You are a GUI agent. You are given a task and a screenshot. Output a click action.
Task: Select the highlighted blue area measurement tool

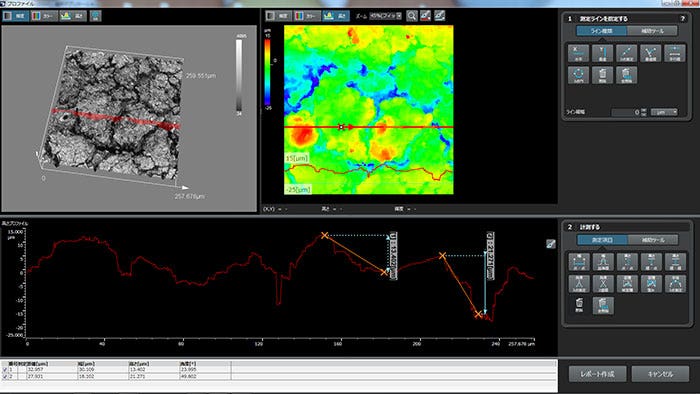pos(651,284)
